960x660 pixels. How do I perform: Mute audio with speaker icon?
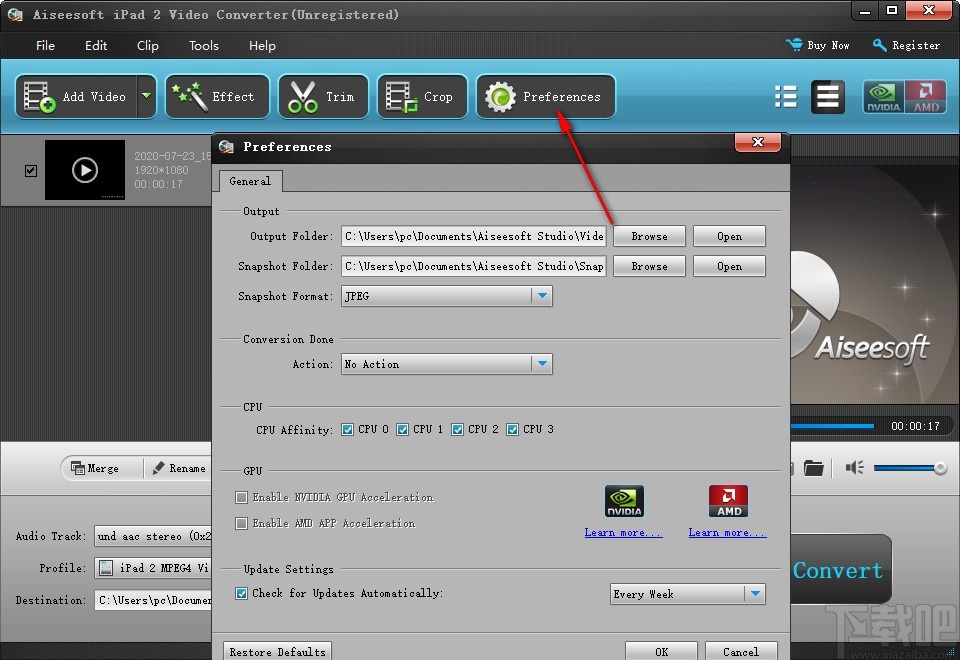click(x=855, y=468)
